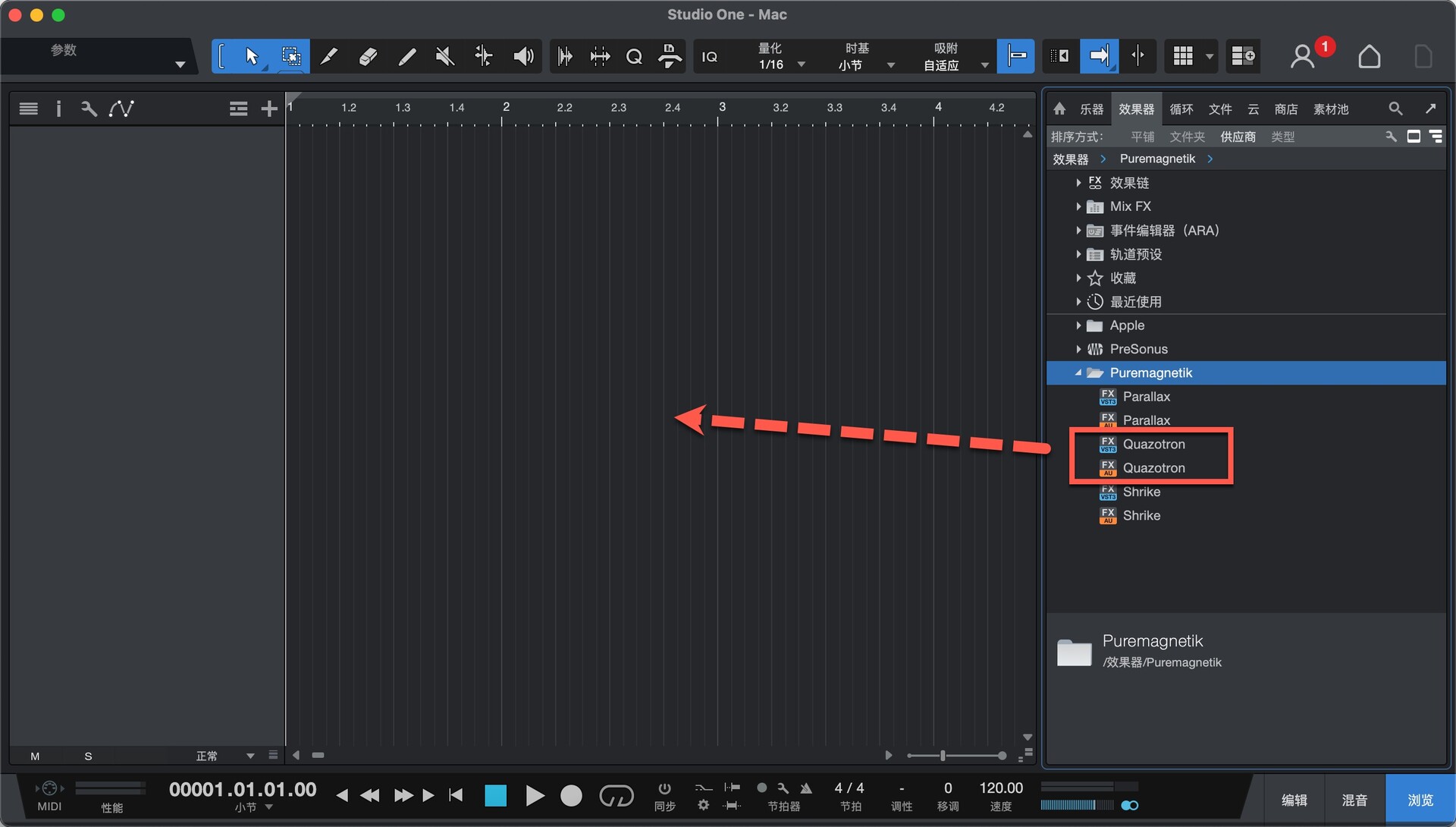
Task: Search the browser with magnifier icon
Action: (x=1395, y=108)
